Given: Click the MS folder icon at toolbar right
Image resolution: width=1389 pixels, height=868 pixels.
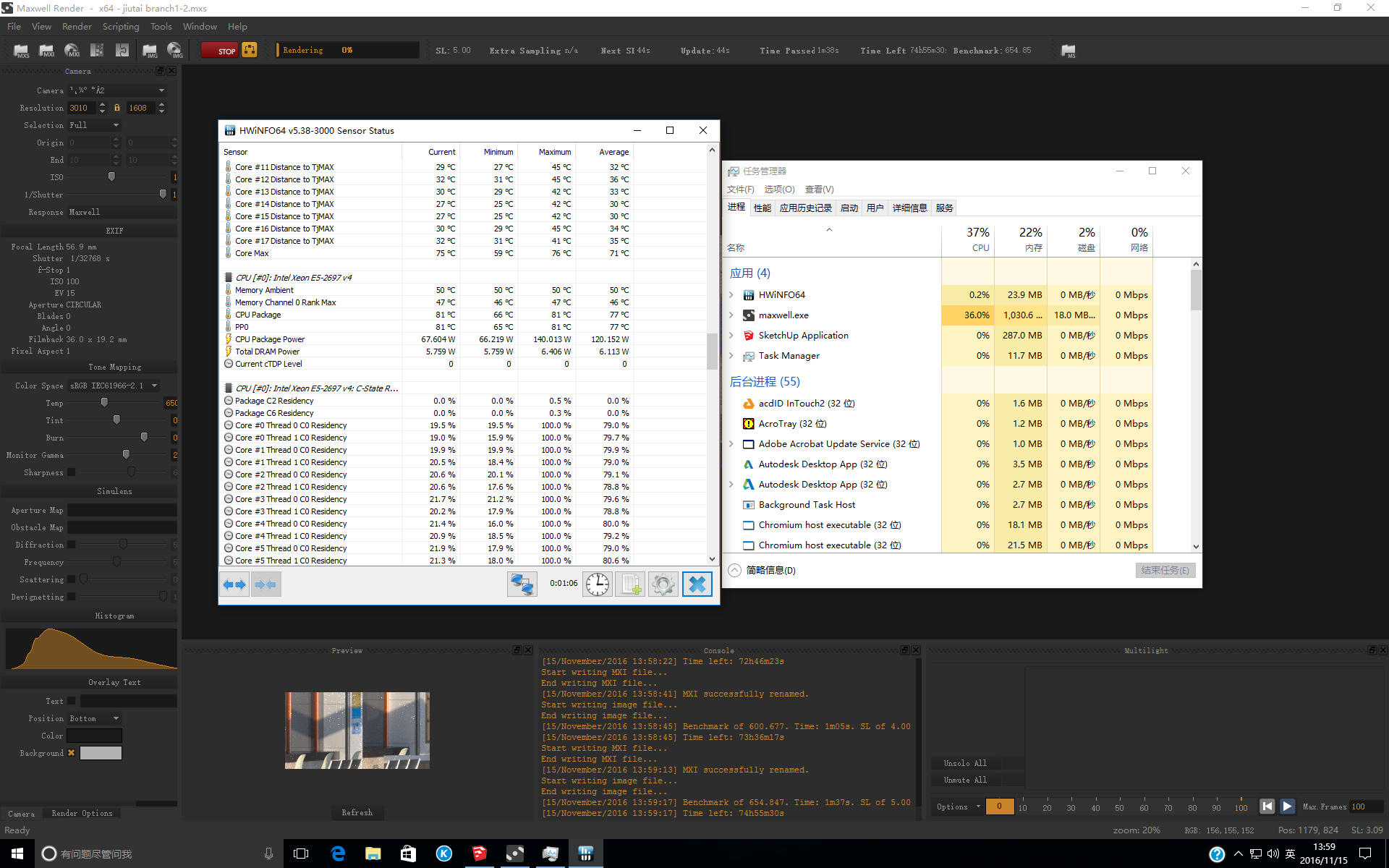Looking at the screenshot, I should [1068, 50].
